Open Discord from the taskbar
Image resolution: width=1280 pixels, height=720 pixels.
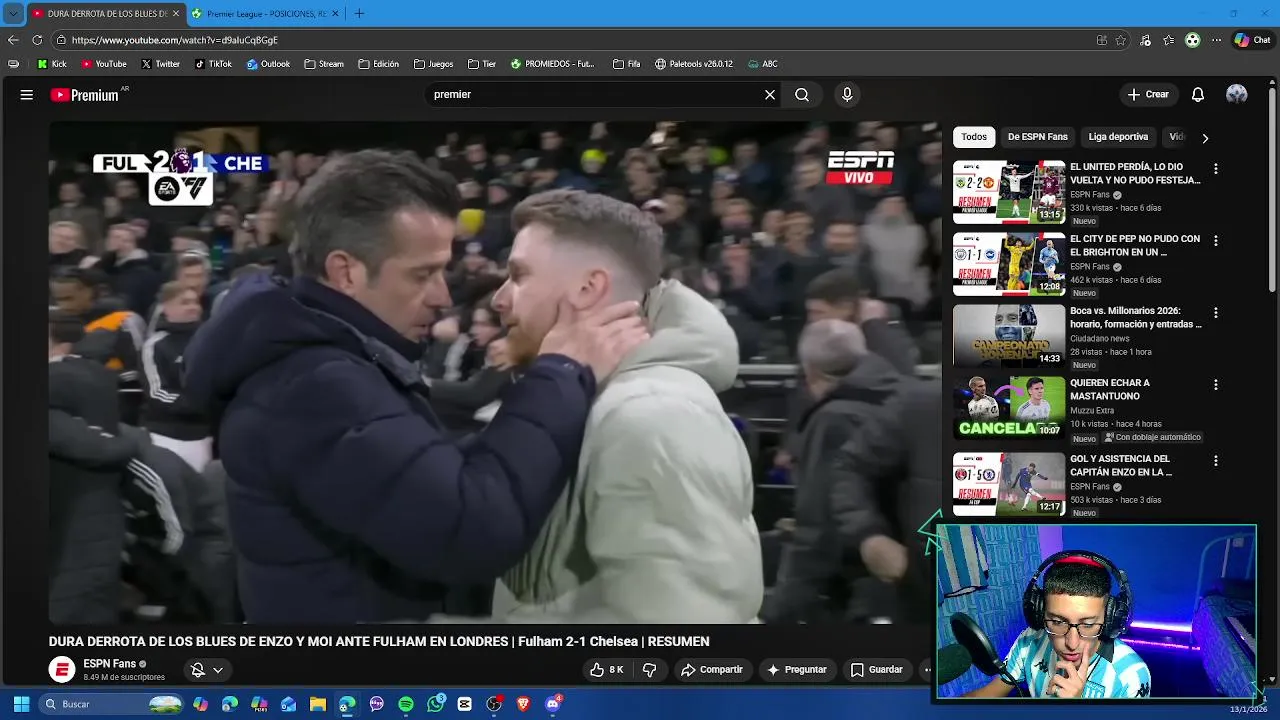pyautogui.click(x=553, y=704)
